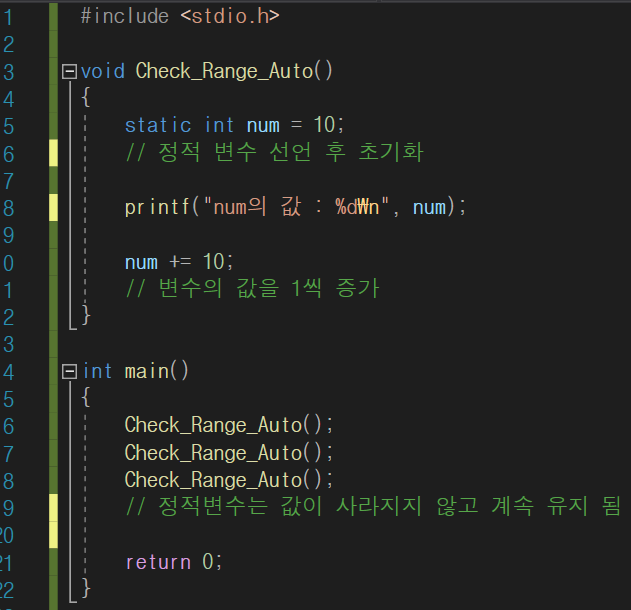This screenshot has height=610, width=631.
Task: Click the string "num의 값 : %d\n"
Action: click(296, 207)
